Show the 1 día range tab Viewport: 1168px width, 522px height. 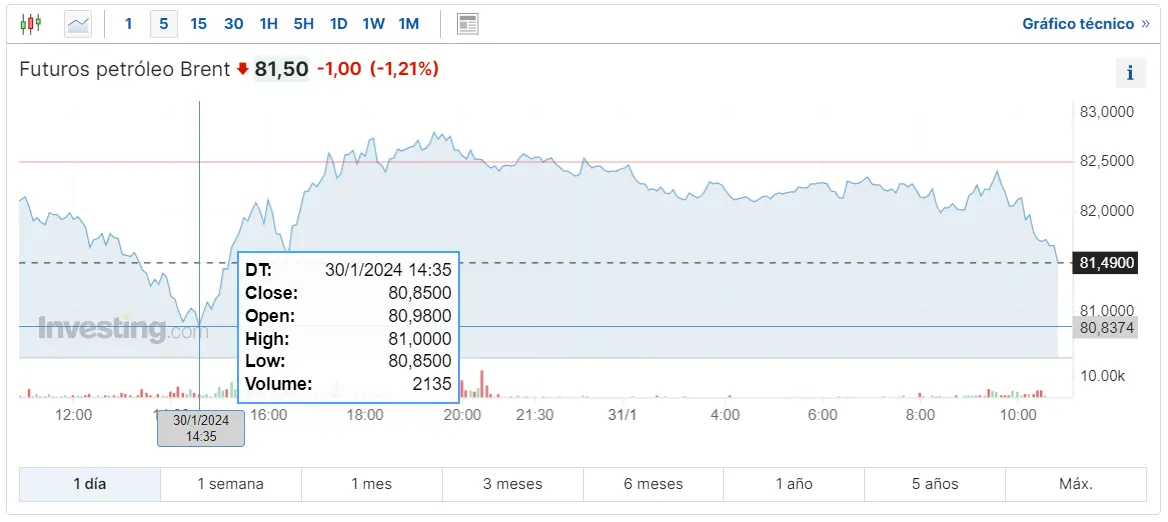coord(89,484)
